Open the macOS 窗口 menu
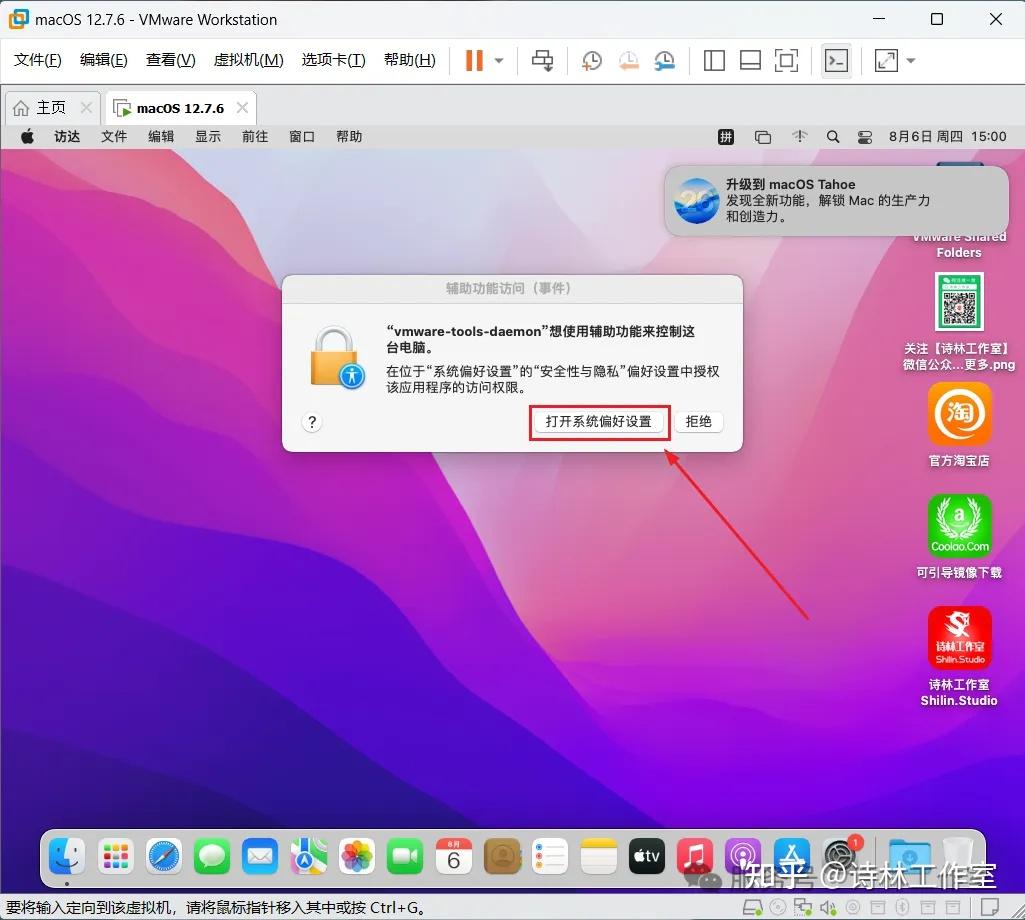1025x920 pixels. (x=302, y=137)
